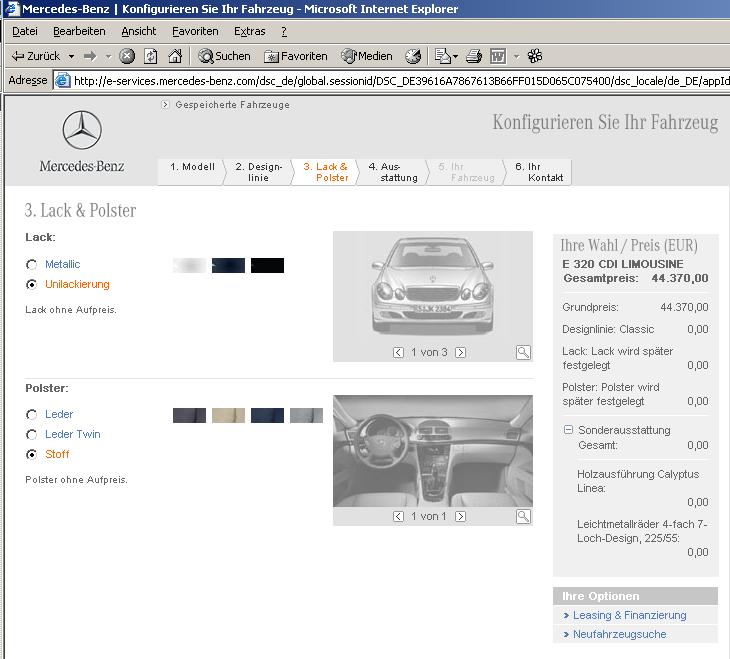730x659 pixels.
Task: Enlarge the interior image using magnifier icon
Action: click(523, 516)
